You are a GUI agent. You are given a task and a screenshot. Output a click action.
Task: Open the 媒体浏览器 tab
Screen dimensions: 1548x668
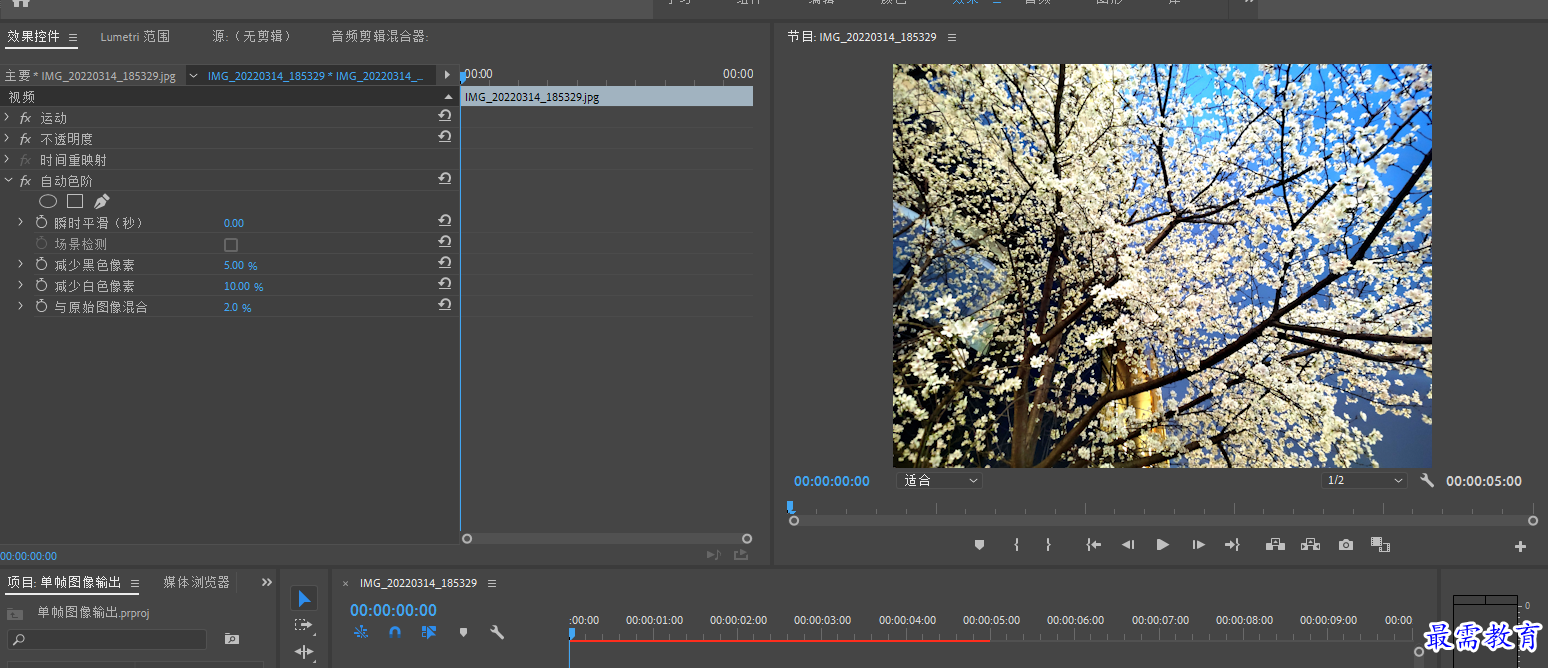click(197, 582)
